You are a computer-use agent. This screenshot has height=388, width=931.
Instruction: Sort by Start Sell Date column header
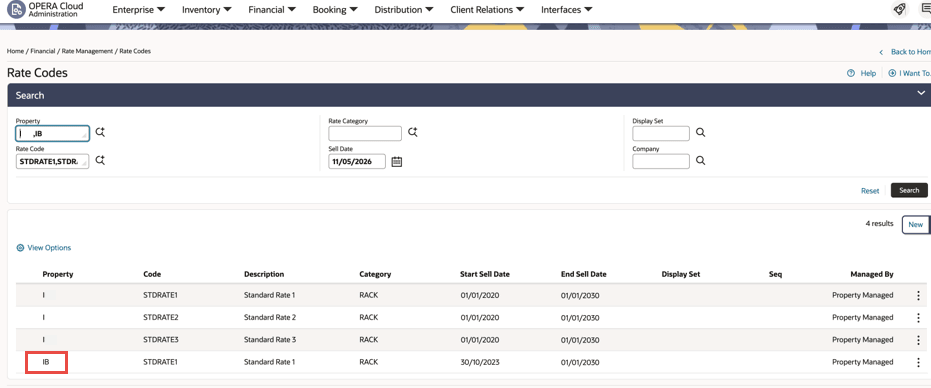(x=484, y=275)
